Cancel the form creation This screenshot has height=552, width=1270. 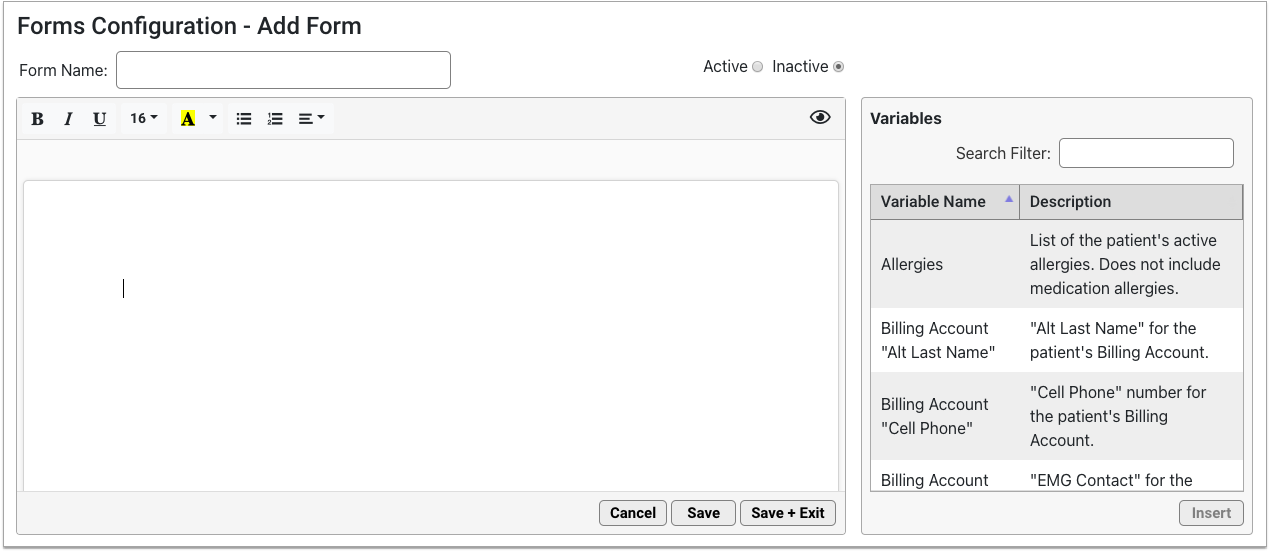coord(633,513)
